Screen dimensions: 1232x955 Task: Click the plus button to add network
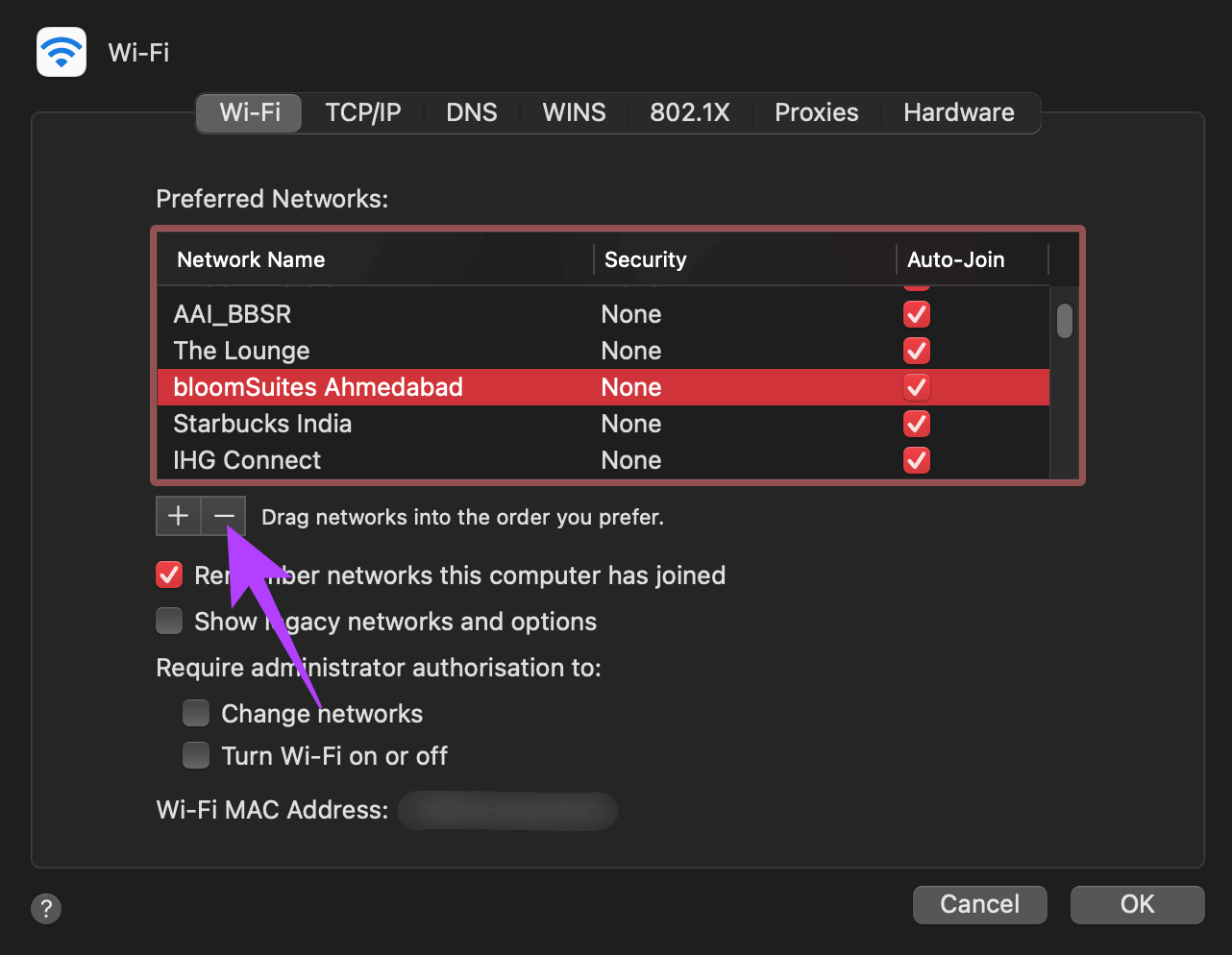coord(179,516)
